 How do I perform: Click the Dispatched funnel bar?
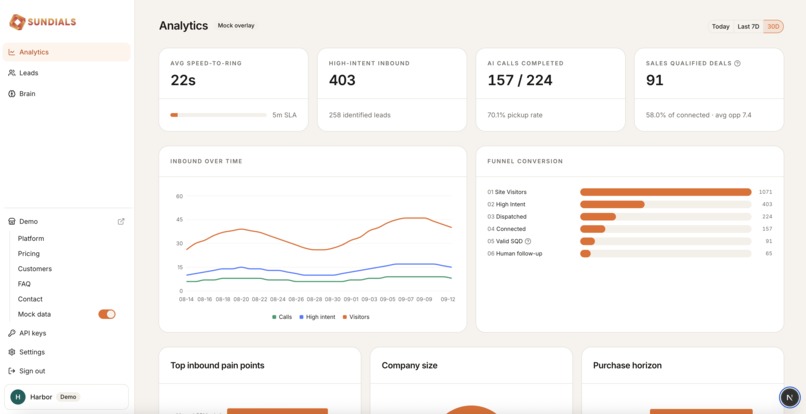click(x=666, y=217)
